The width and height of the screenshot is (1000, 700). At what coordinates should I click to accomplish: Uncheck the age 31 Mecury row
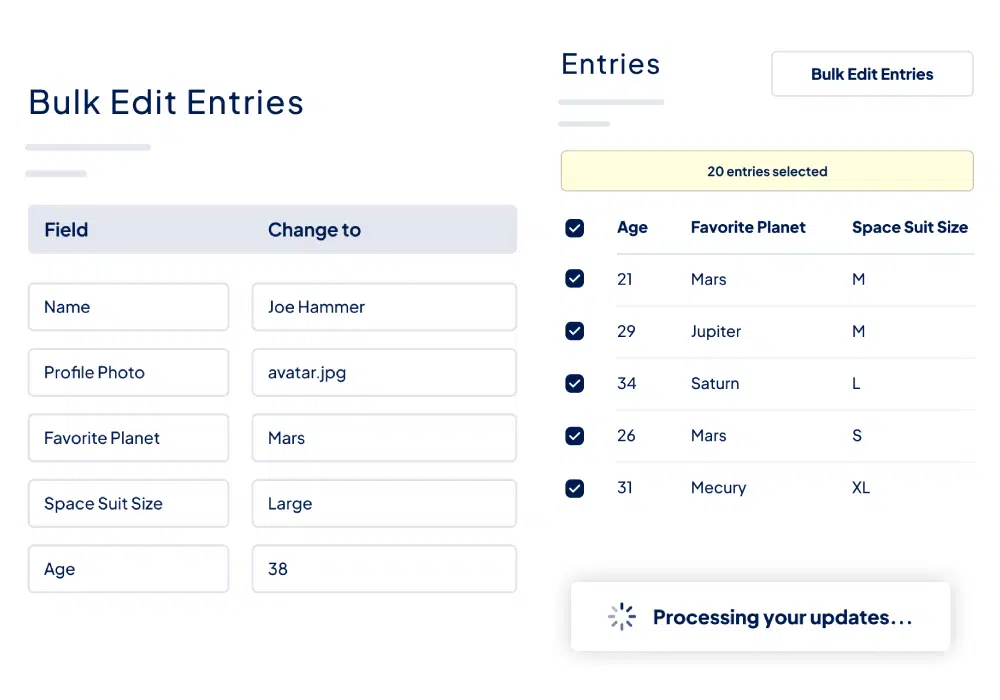coord(575,488)
